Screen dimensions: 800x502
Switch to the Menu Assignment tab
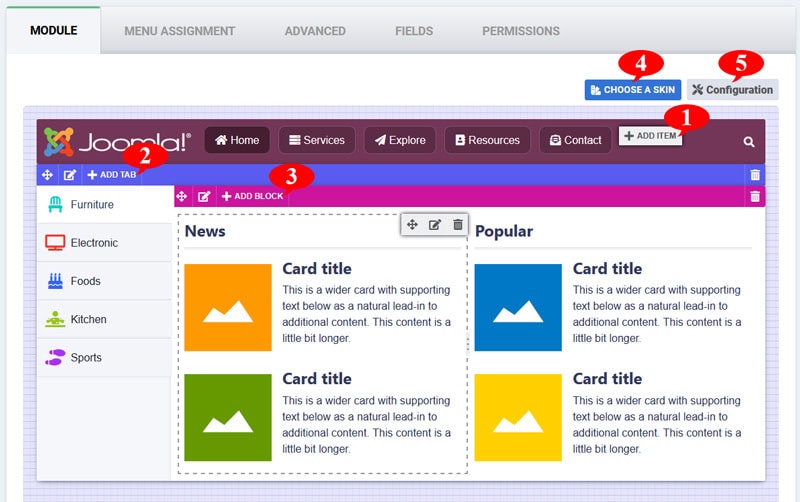pos(180,31)
